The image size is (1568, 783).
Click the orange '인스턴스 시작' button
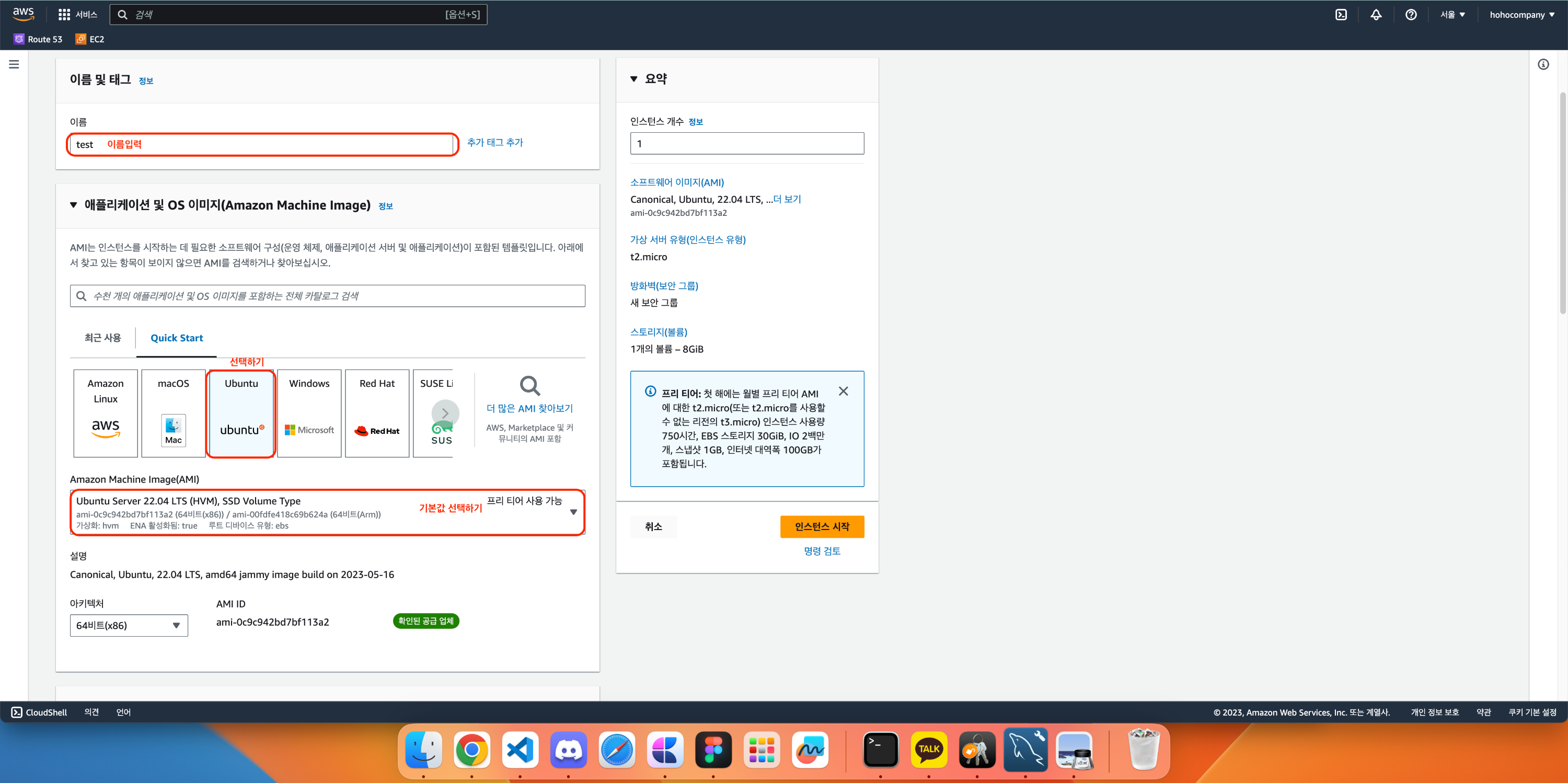(822, 527)
